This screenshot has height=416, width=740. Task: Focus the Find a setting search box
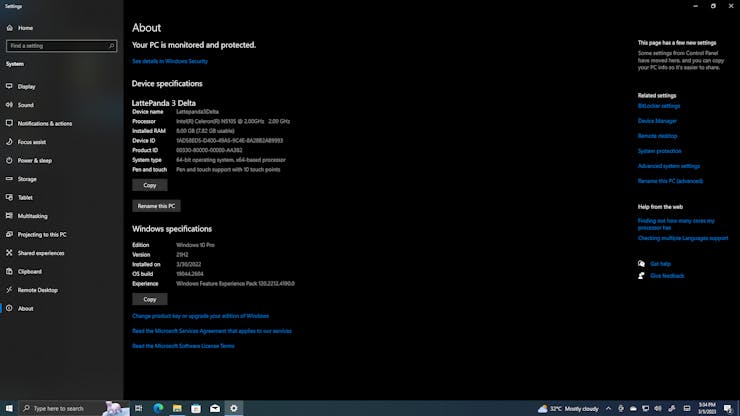(61, 46)
